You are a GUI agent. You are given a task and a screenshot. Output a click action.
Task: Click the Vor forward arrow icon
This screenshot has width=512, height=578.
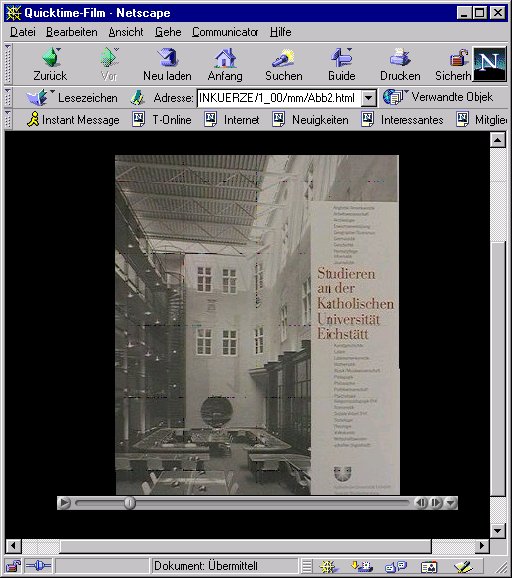point(109,58)
